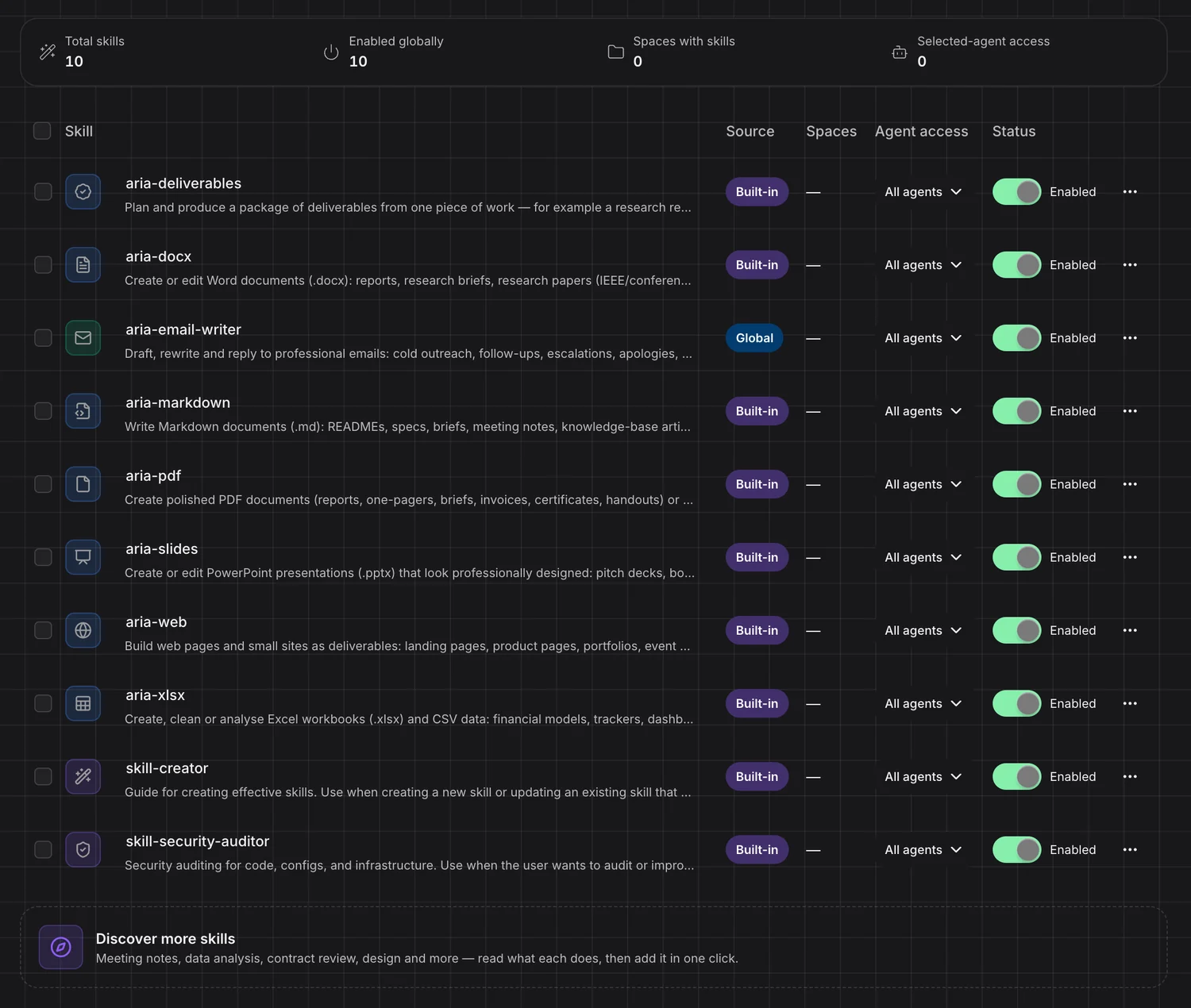Open more options for aria-deliverables
This screenshot has width=1191, height=1008.
(x=1130, y=192)
